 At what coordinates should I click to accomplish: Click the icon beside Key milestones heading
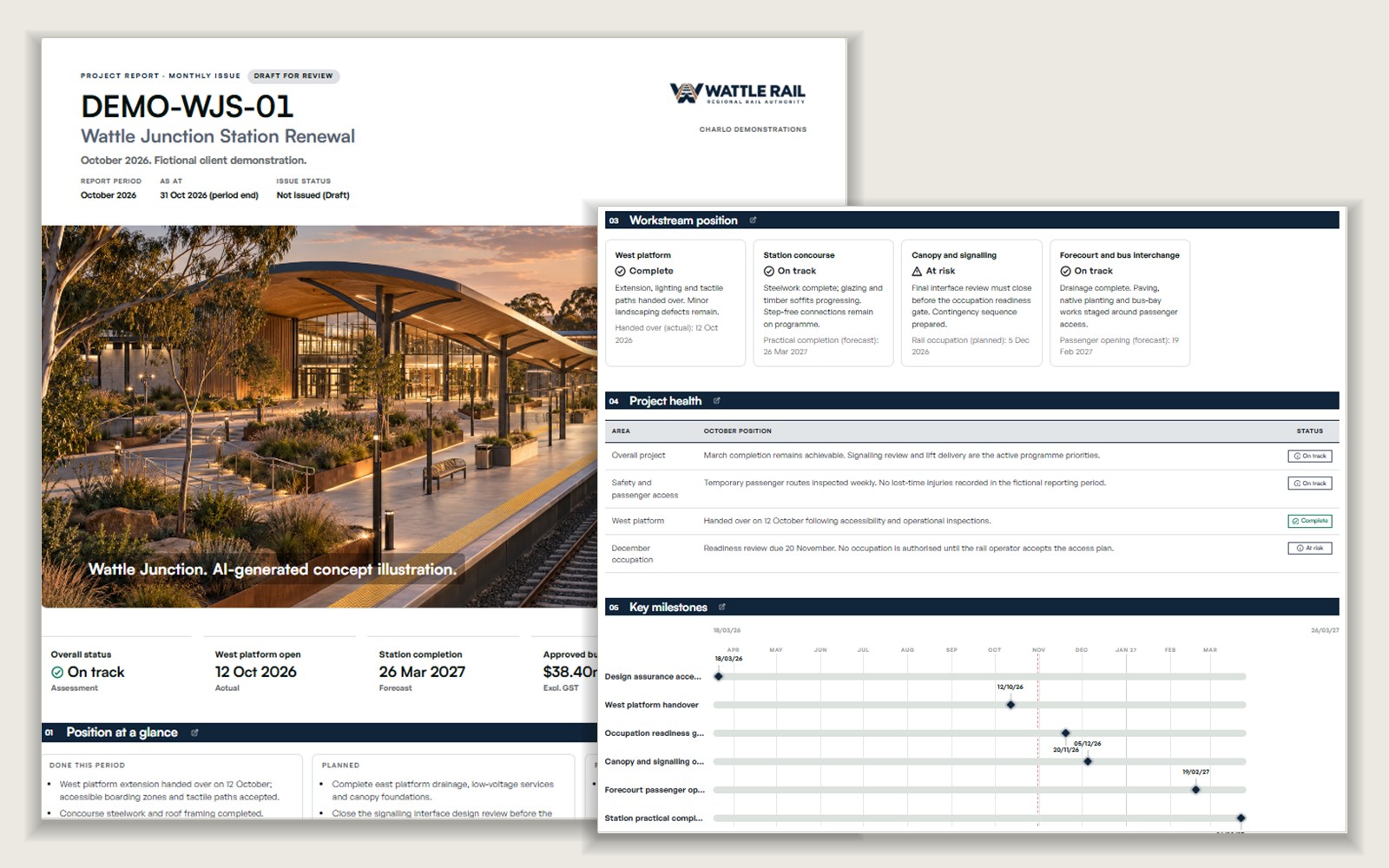click(721, 608)
